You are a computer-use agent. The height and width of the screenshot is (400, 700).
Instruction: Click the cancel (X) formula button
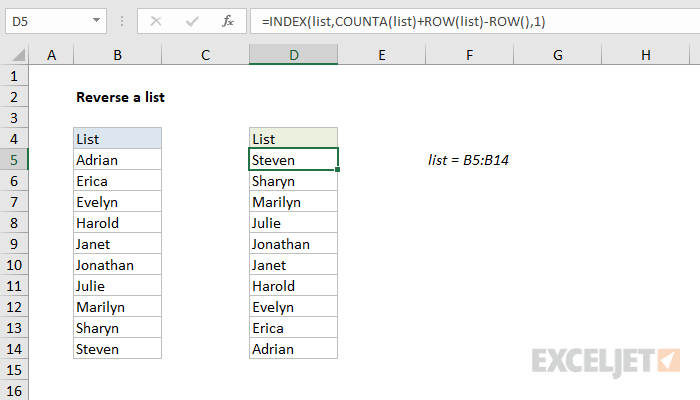156,21
